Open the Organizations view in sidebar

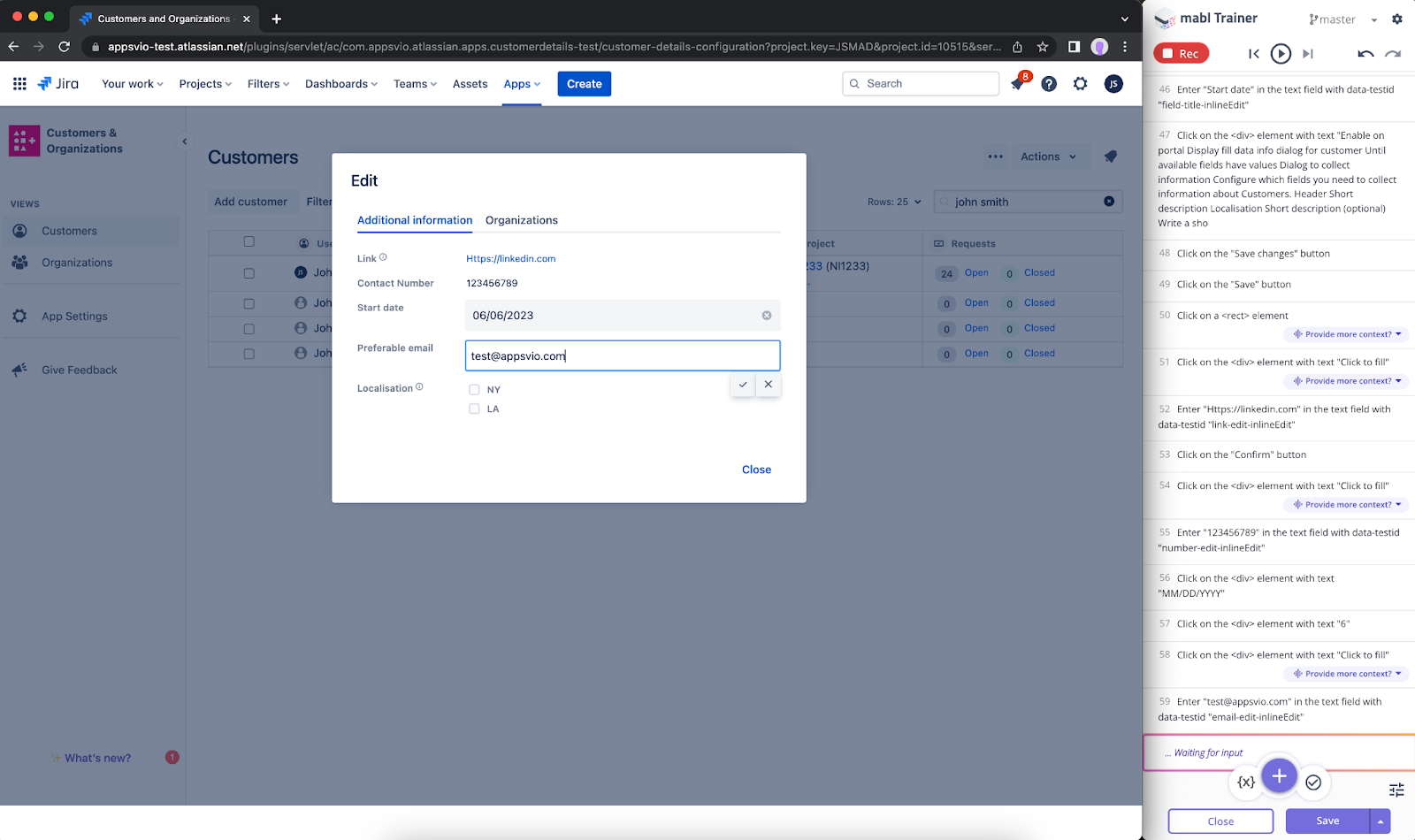90,263
